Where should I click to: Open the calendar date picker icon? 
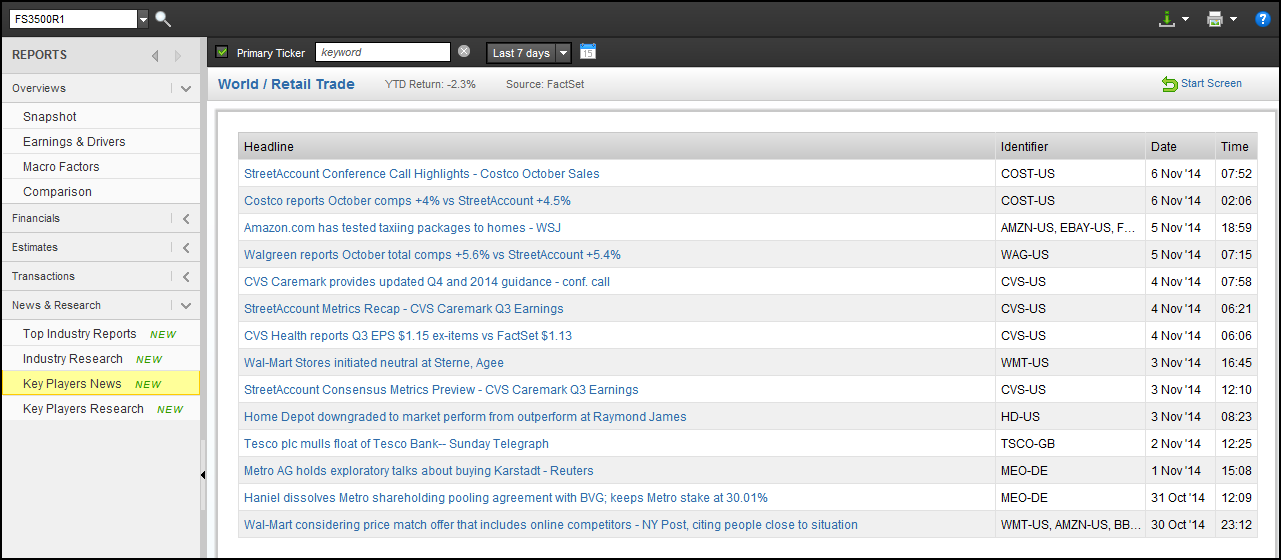588,52
